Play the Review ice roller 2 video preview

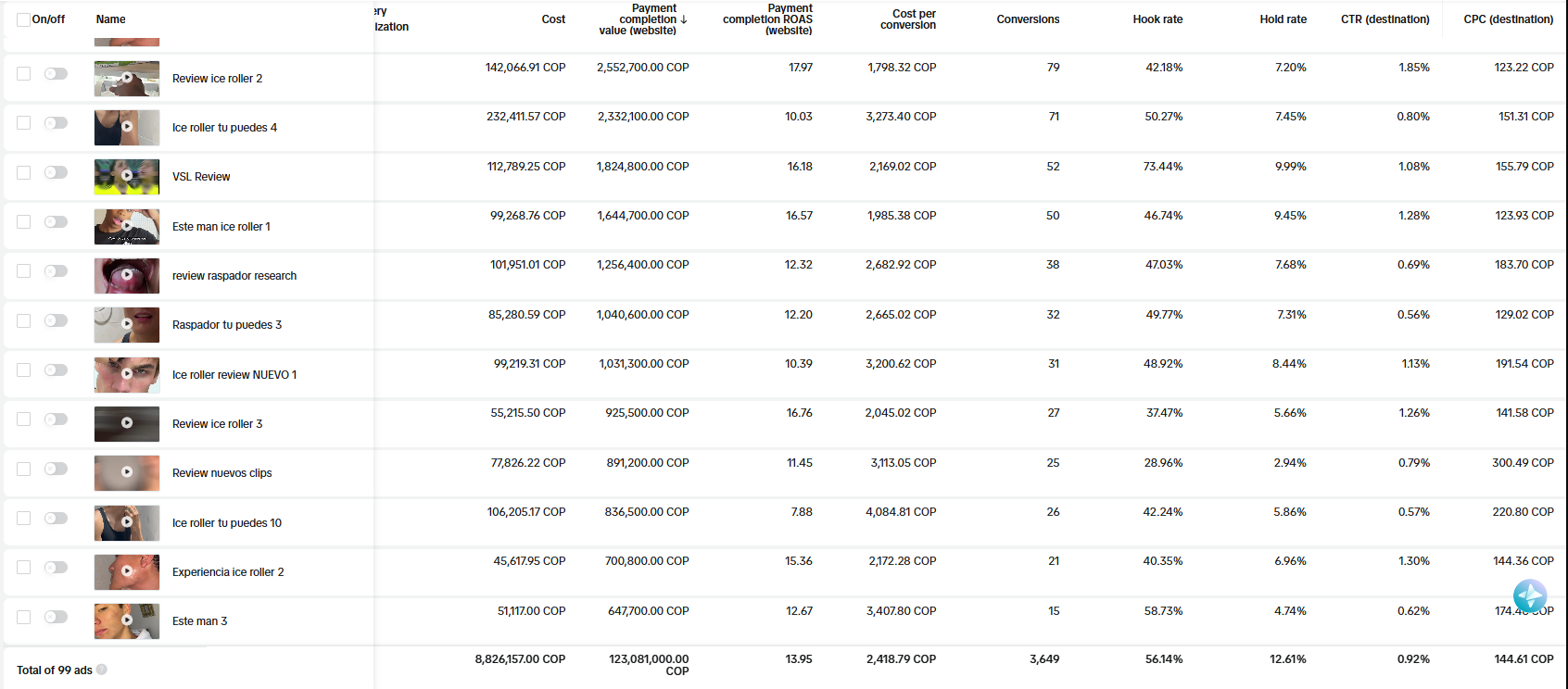[x=127, y=79]
